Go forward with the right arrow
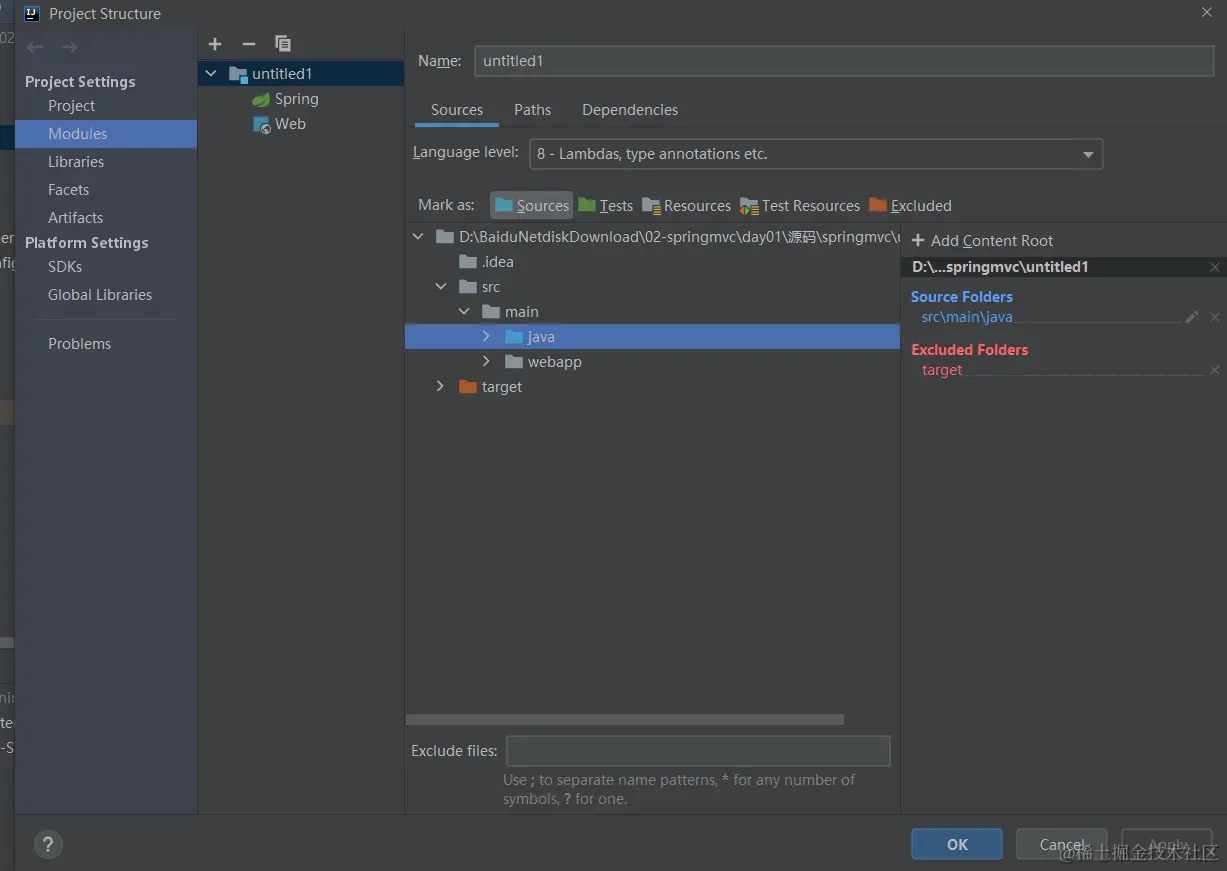This screenshot has height=871, width=1227. 69,47
